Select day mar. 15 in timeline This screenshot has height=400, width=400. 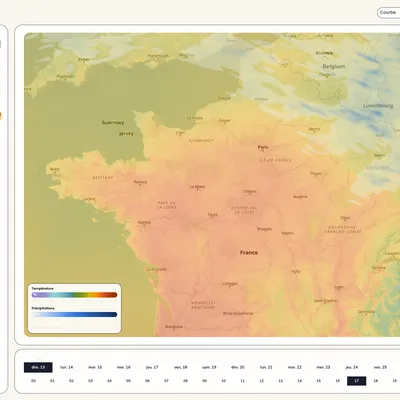pyautogui.click(x=95, y=367)
